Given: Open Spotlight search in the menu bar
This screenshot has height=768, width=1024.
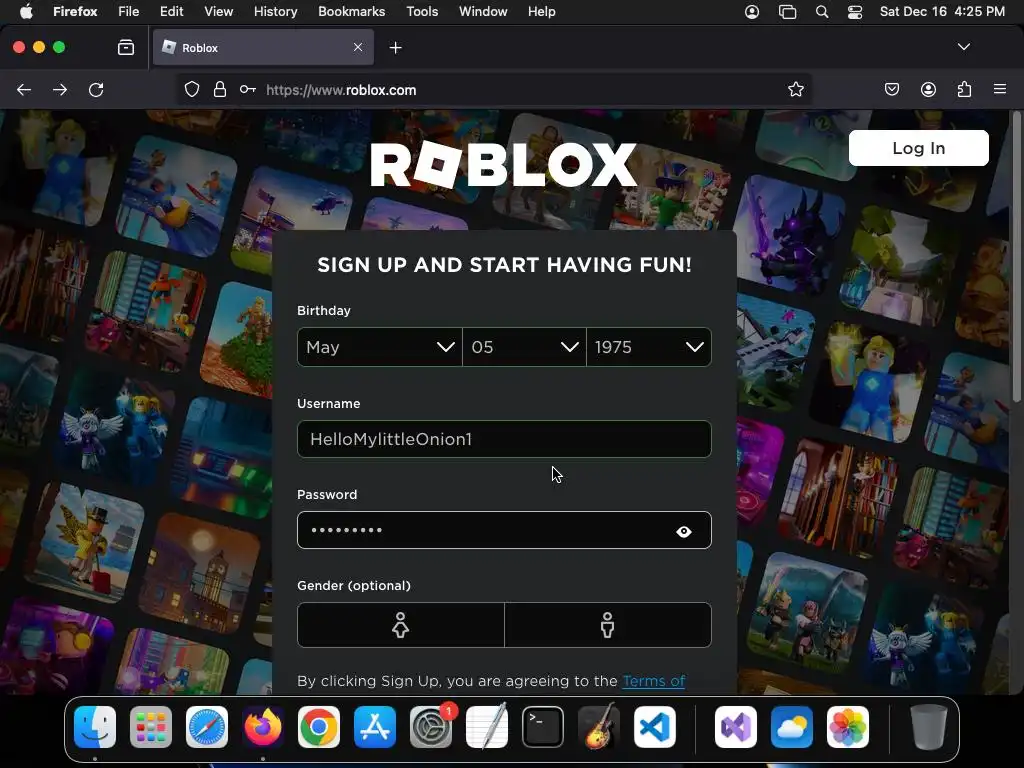Looking at the screenshot, I should click(x=822, y=12).
